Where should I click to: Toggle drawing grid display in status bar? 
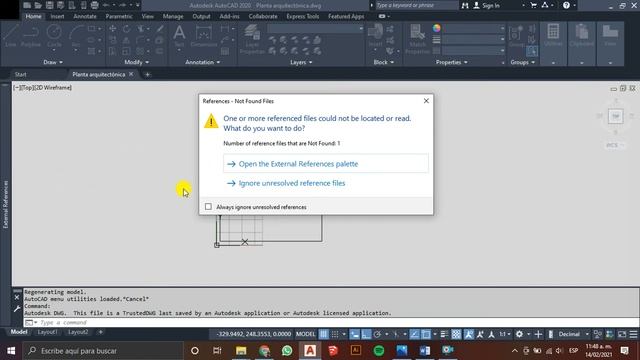(323, 334)
